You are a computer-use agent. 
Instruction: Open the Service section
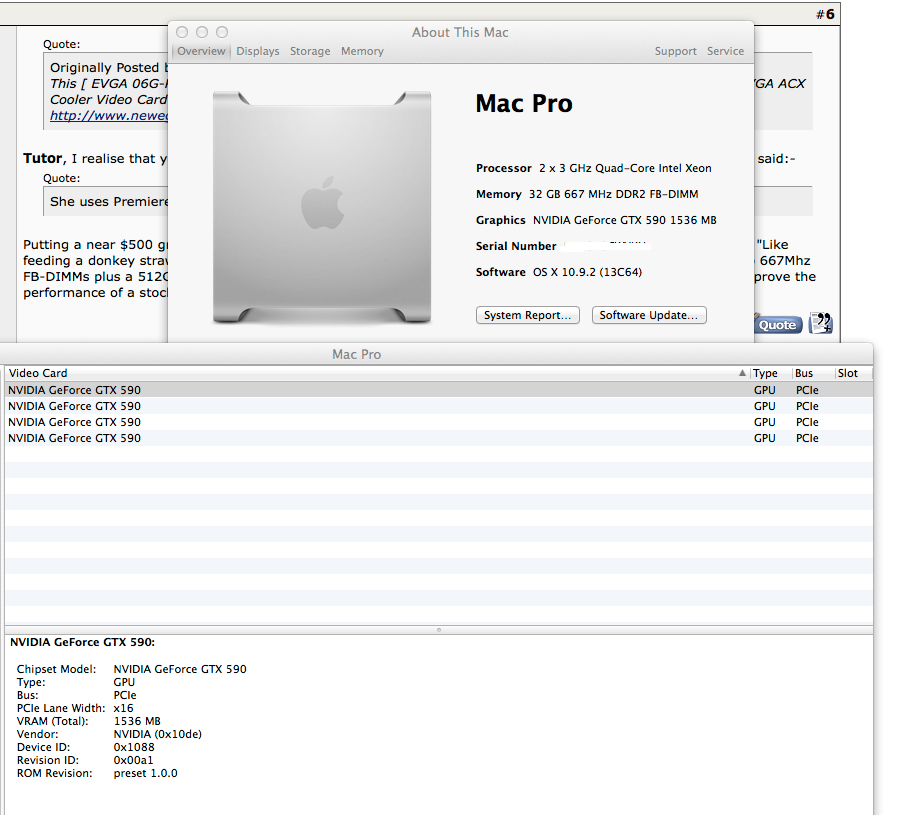[725, 51]
